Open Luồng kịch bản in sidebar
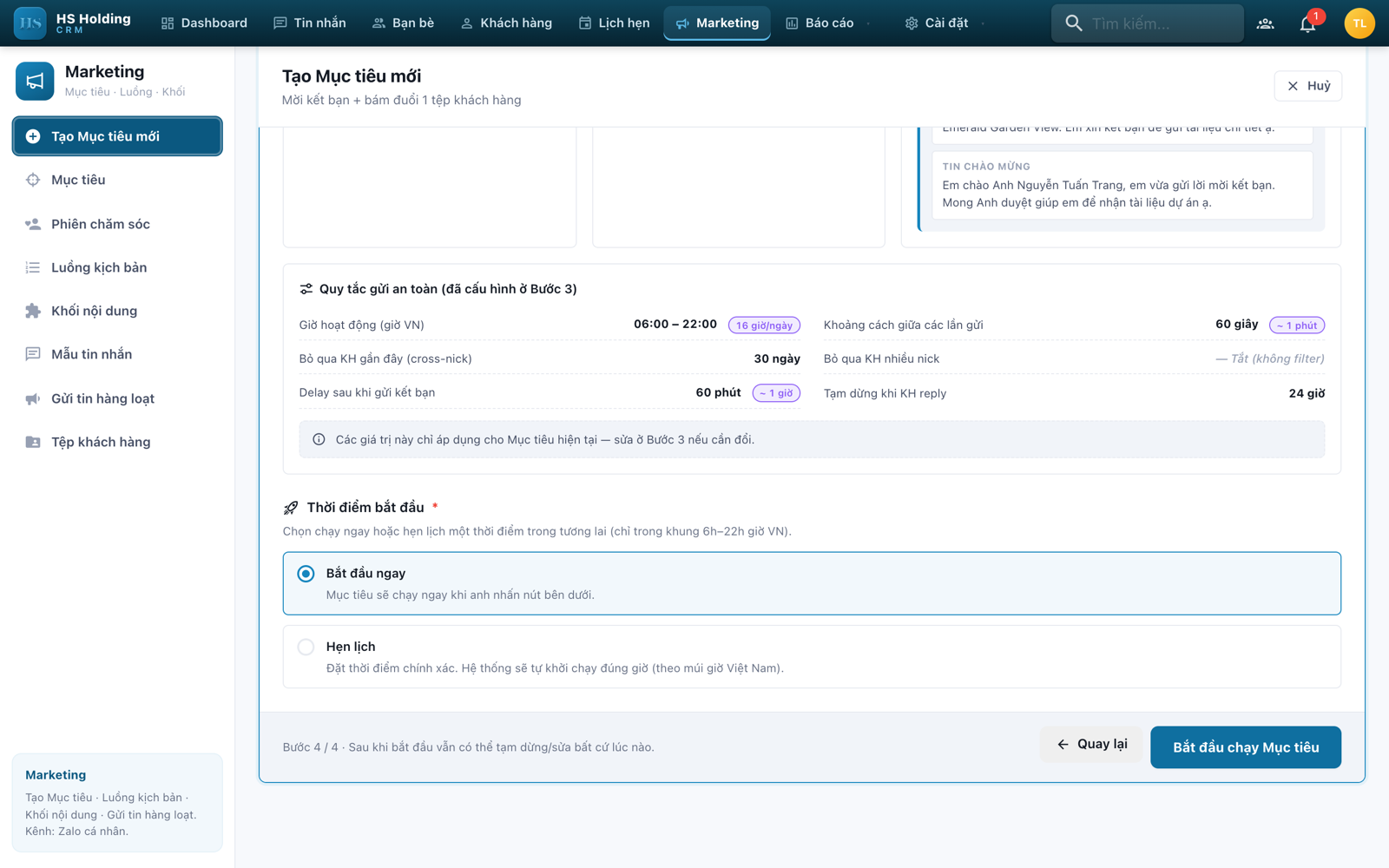 (117, 267)
